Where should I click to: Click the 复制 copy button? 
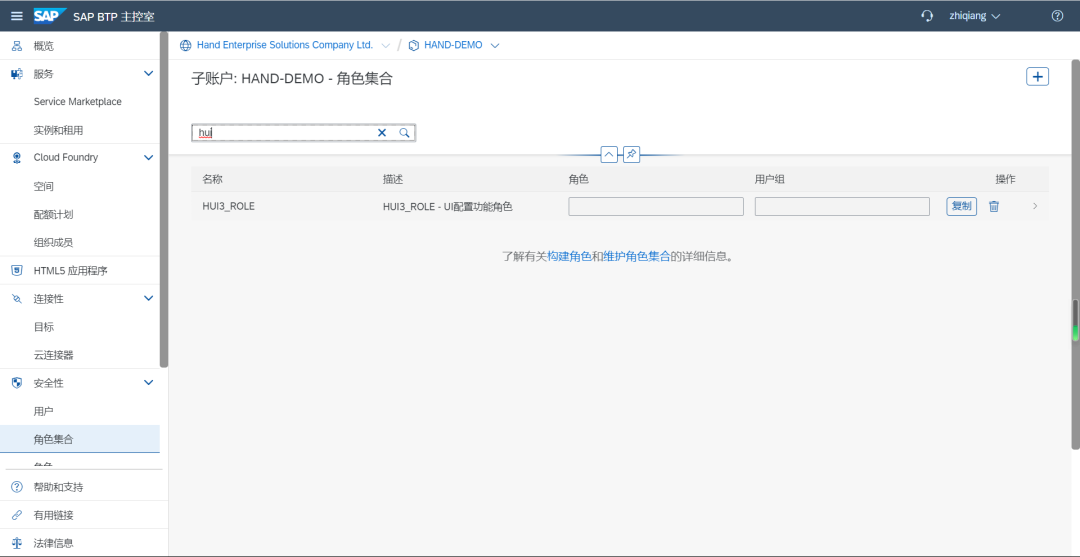tap(962, 206)
